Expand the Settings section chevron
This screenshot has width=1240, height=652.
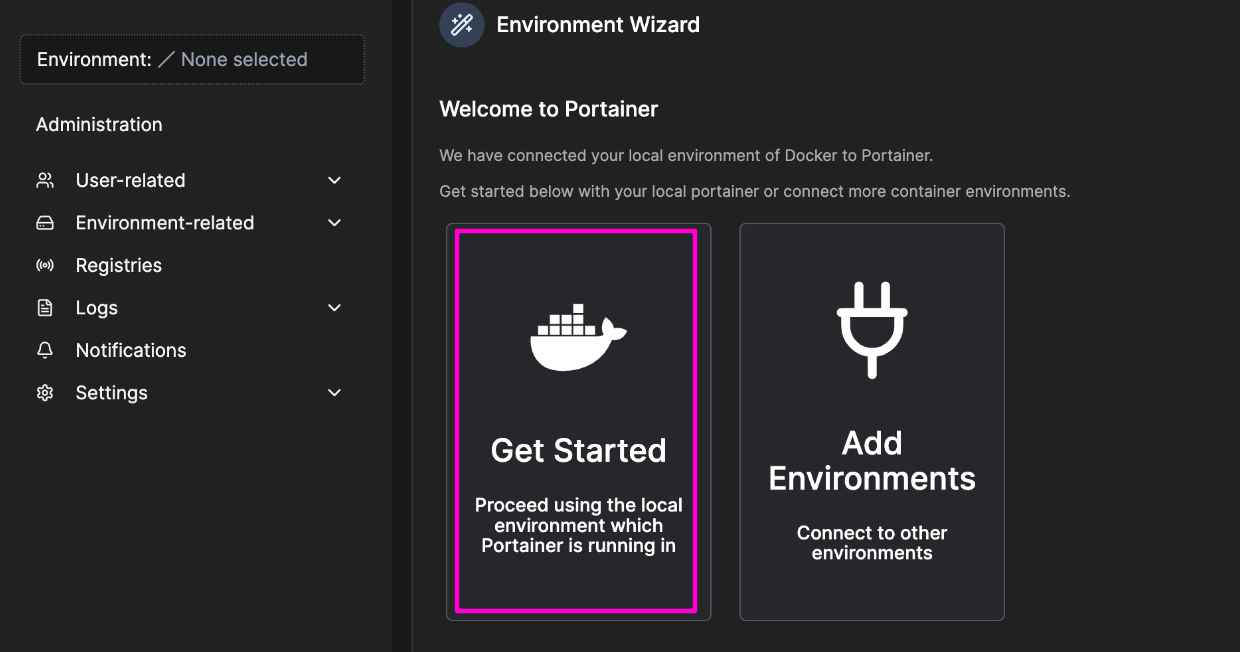click(335, 393)
